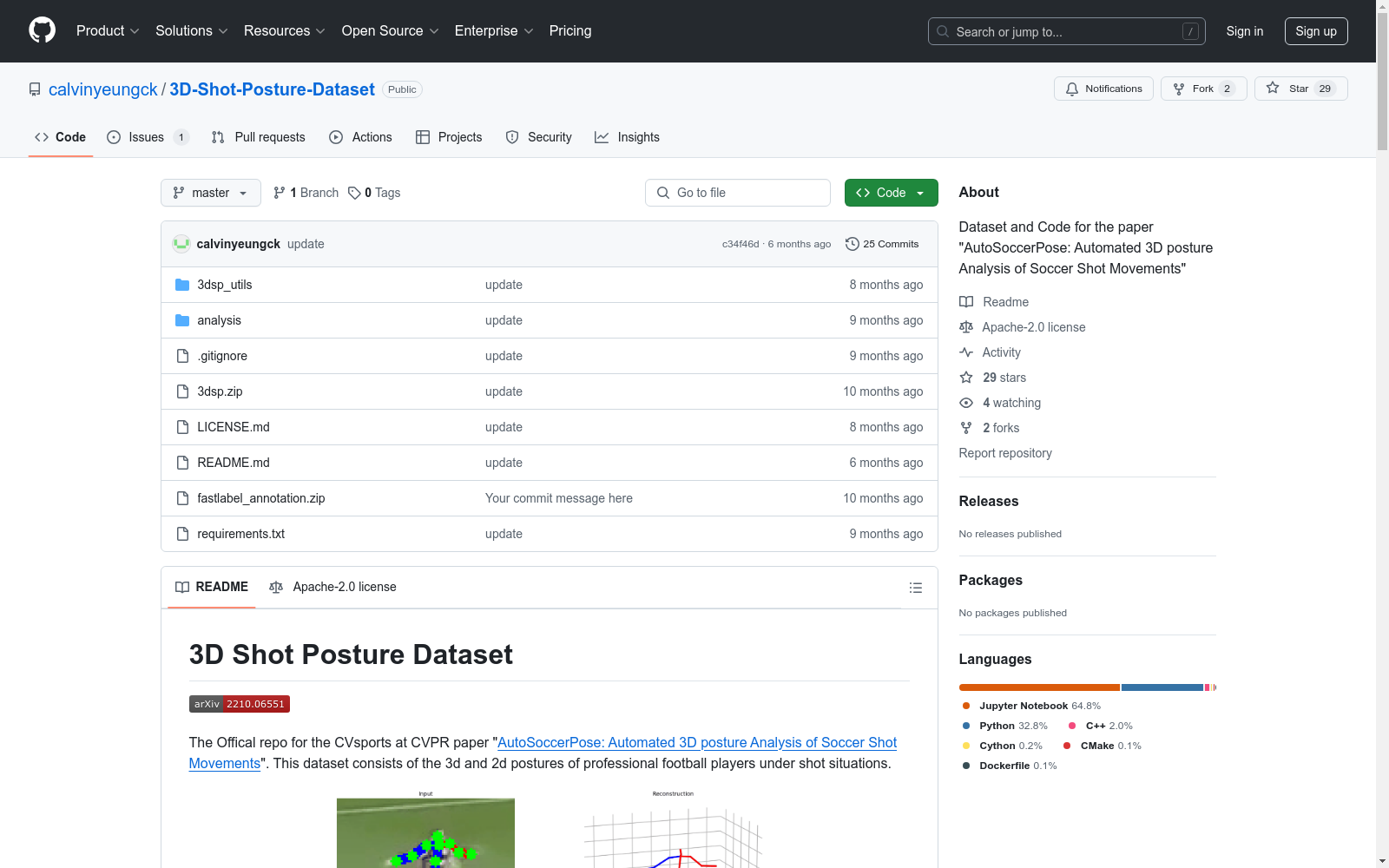Viewport: 1389px width, 868px height.
Task: Click the LICENSE.md file icon
Action: pyautogui.click(x=182, y=427)
